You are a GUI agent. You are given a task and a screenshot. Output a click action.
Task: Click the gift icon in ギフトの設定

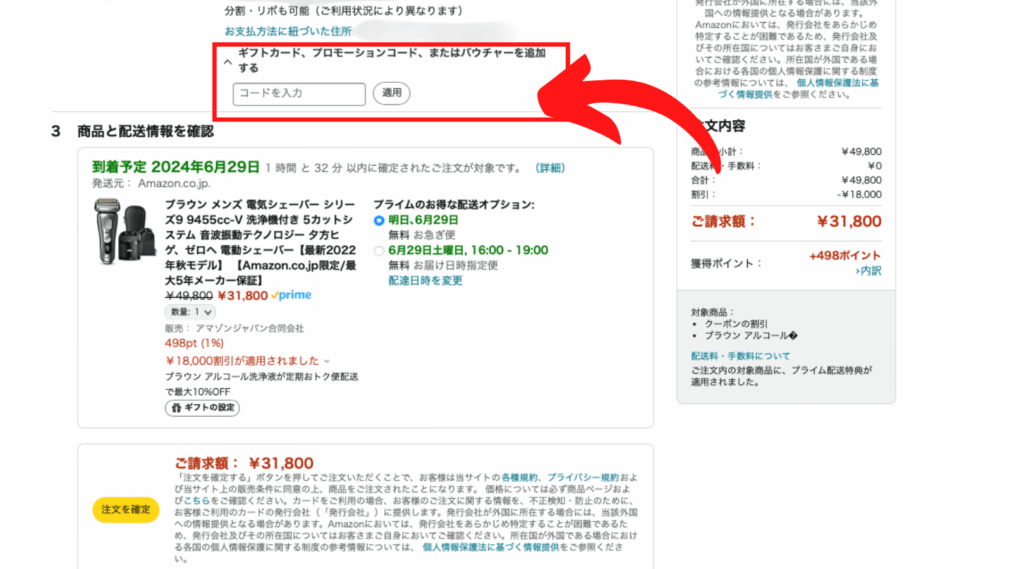175,408
